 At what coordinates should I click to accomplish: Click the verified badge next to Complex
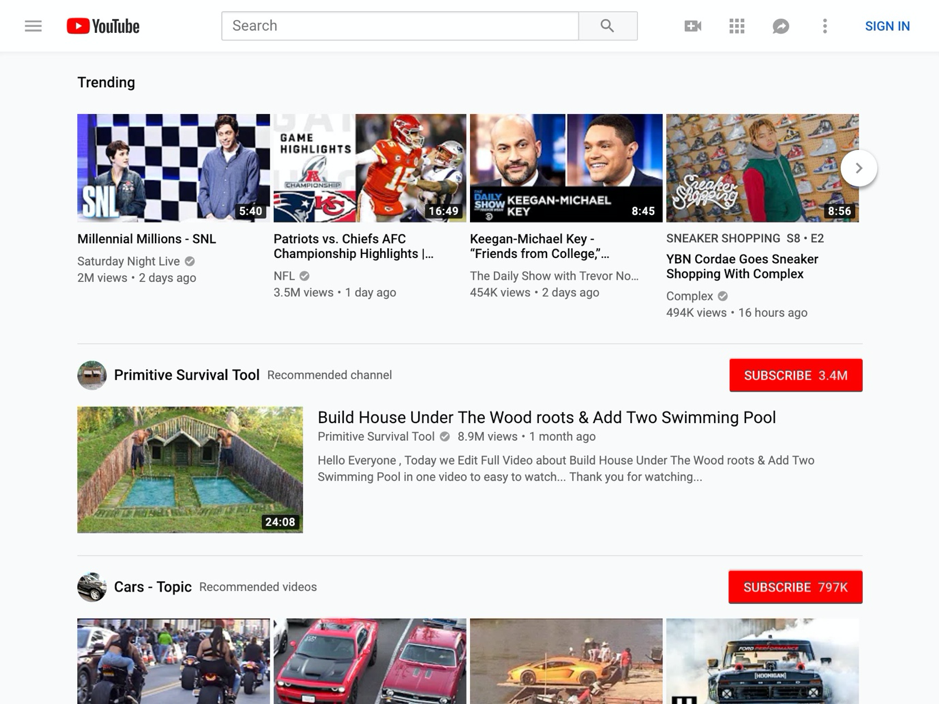(723, 296)
